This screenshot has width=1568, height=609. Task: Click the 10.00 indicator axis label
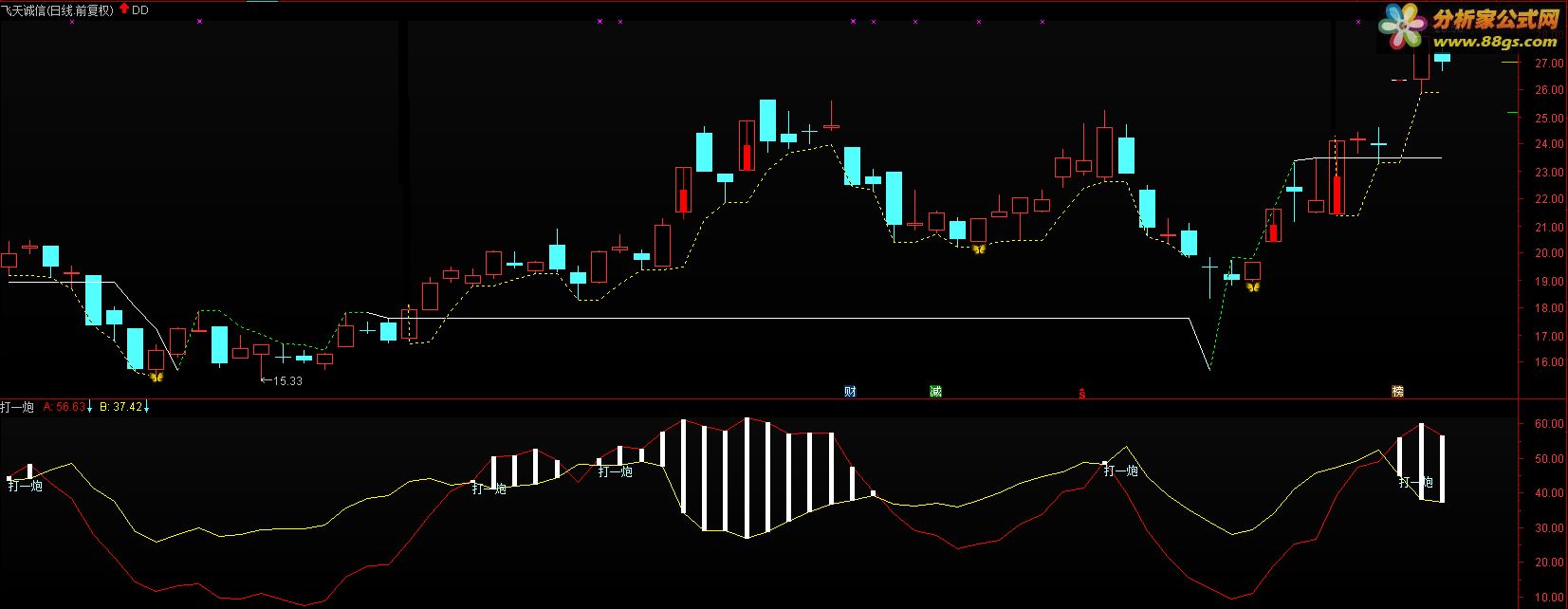1549,598
